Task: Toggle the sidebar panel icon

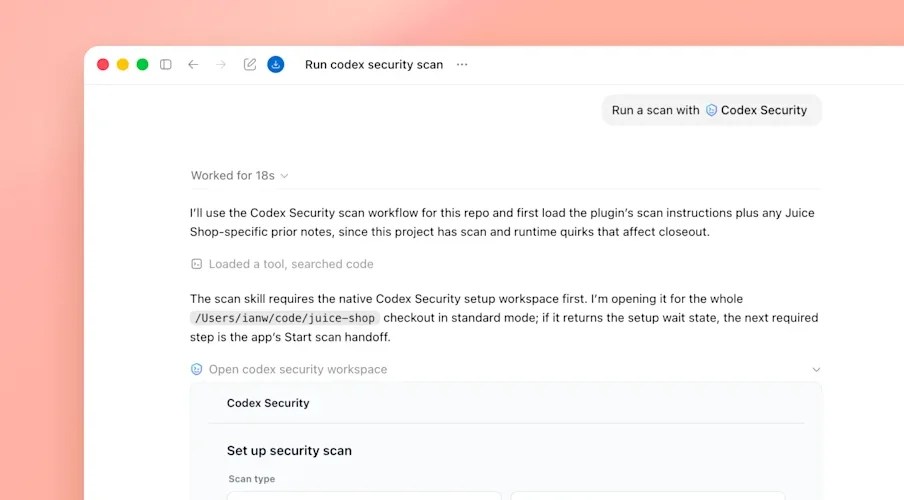Action: pos(165,65)
